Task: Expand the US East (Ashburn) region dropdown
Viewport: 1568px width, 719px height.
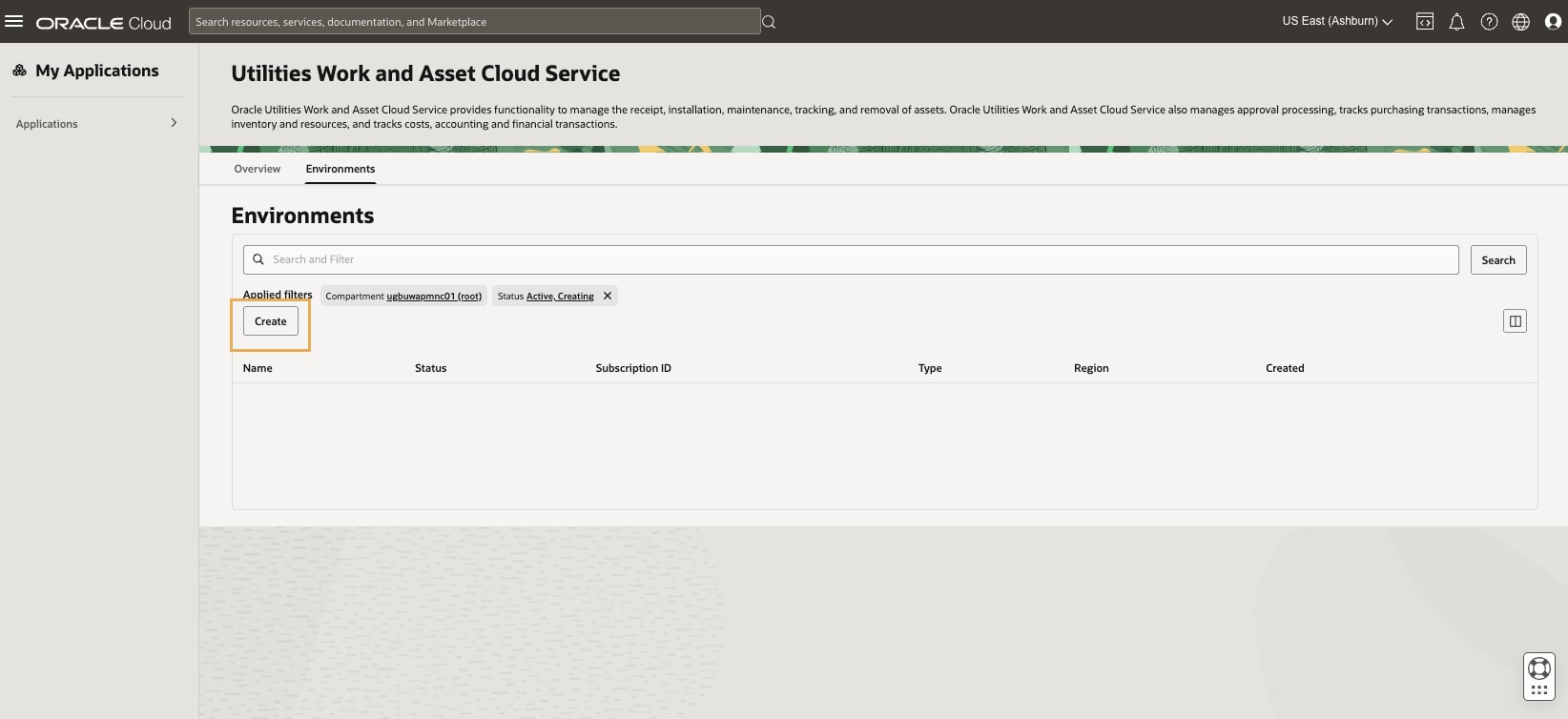Action: [x=1337, y=21]
